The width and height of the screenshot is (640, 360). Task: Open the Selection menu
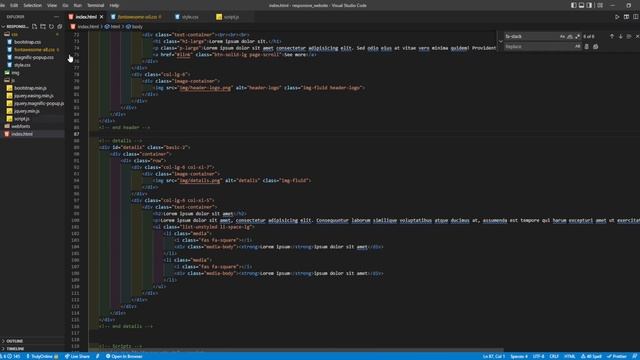coord(32,5)
